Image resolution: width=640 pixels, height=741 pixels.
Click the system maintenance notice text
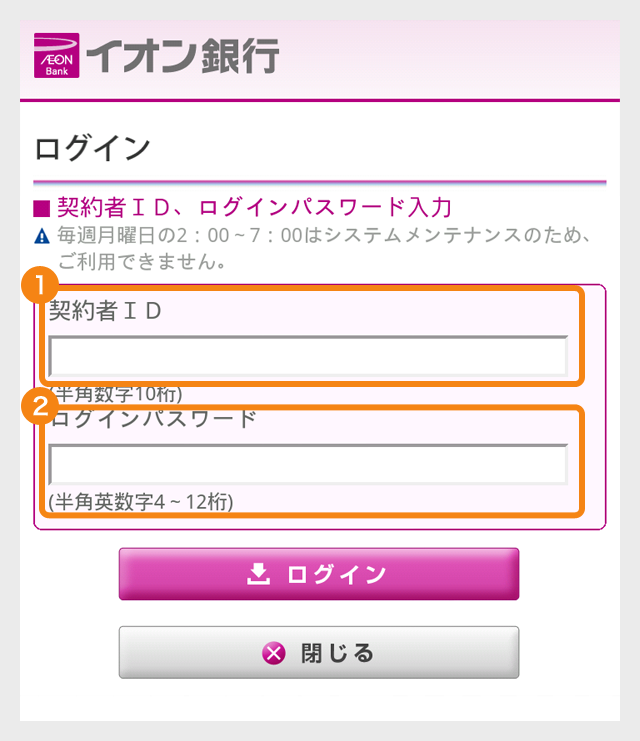[x=324, y=248]
